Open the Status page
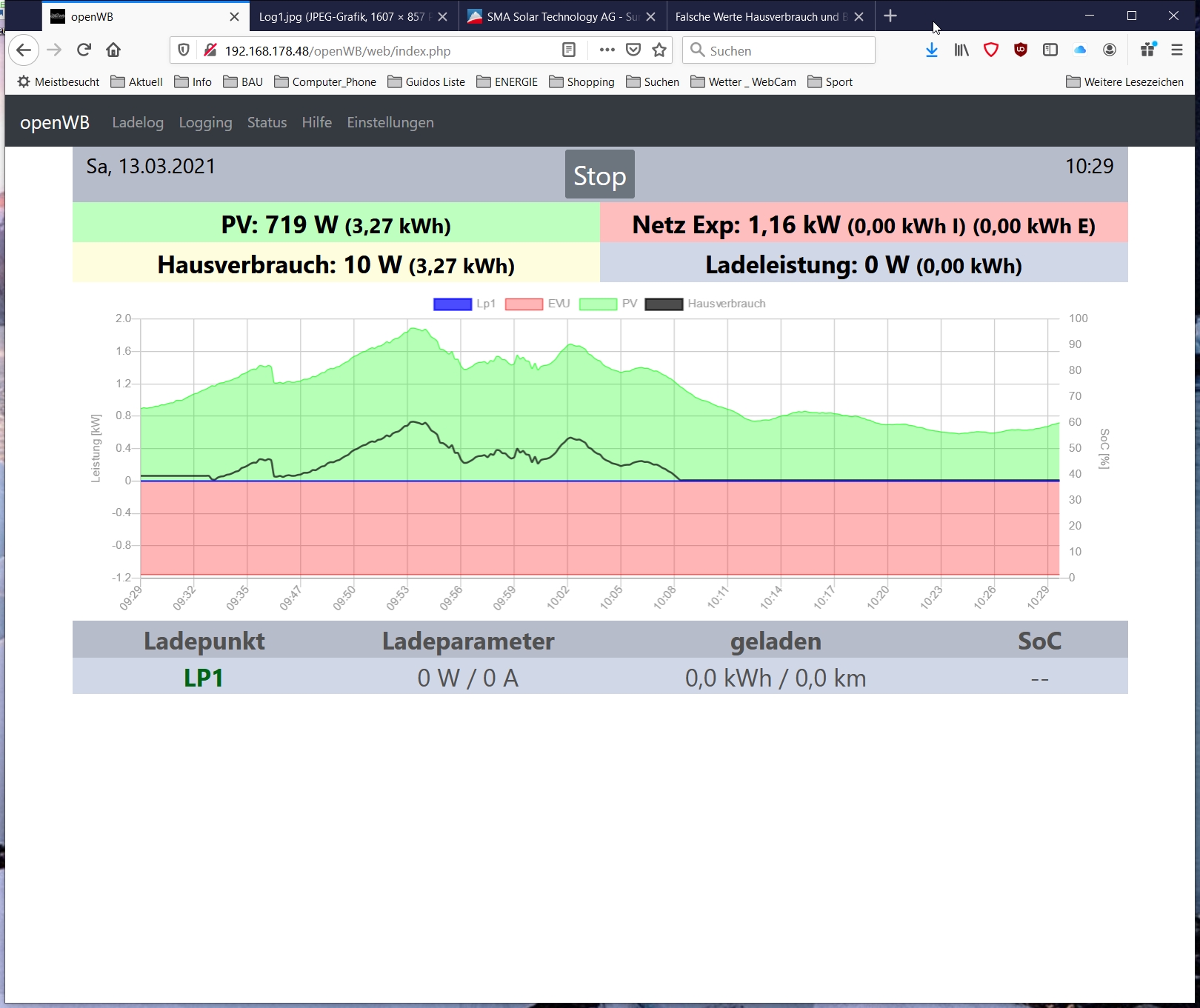Viewport: 1200px width, 1008px height. [x=267, y=123]
